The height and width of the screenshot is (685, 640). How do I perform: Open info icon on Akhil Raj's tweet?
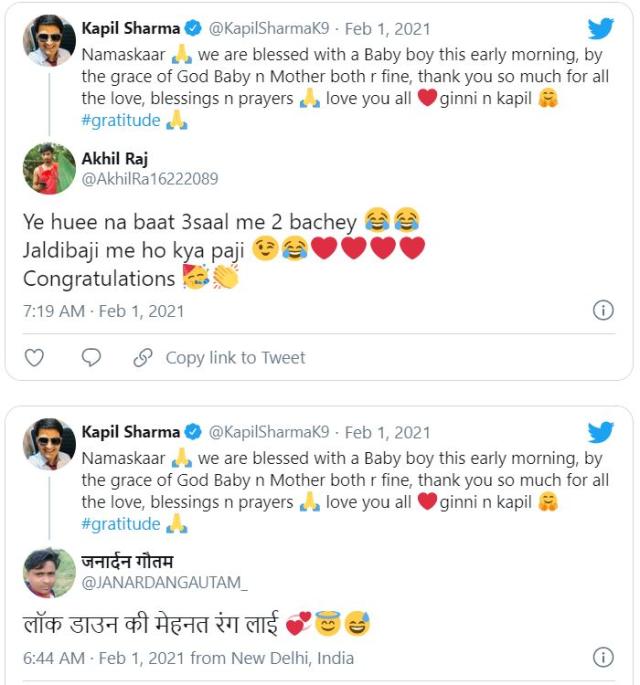[x=603, y=310]
